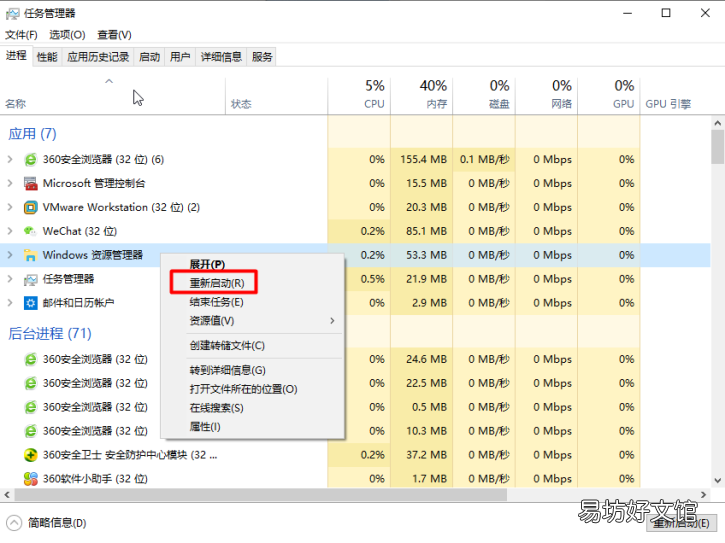Click the horizontal scrollbar right arrow
Image resolution: width=725 pixels, height=543 pixels.
coord(704,495)
